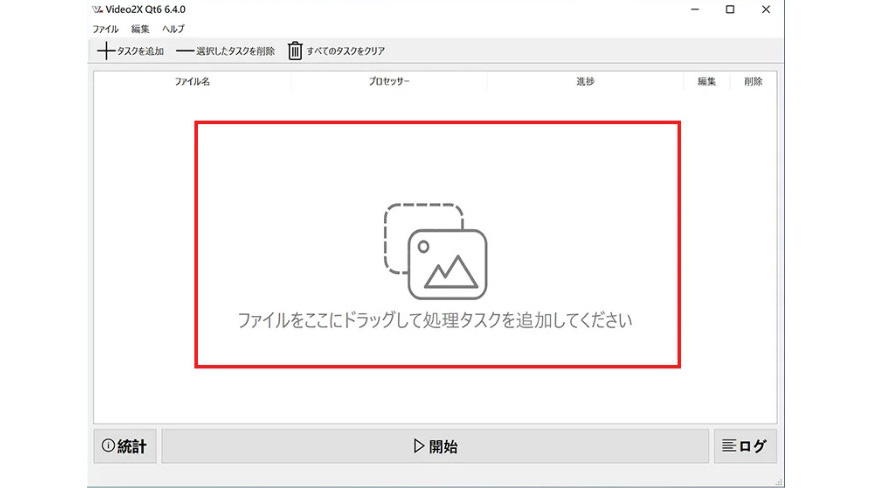Click the すべてのタスクをクリア label
Viewport: 890px width, 488px height.
pos(346,51)
